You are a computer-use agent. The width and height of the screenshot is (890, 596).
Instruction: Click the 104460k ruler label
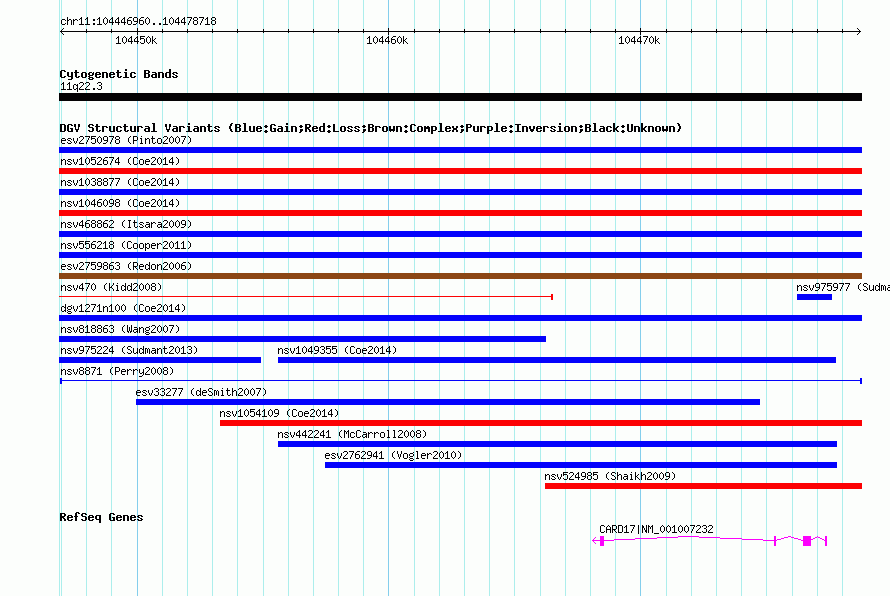point(387,40)
